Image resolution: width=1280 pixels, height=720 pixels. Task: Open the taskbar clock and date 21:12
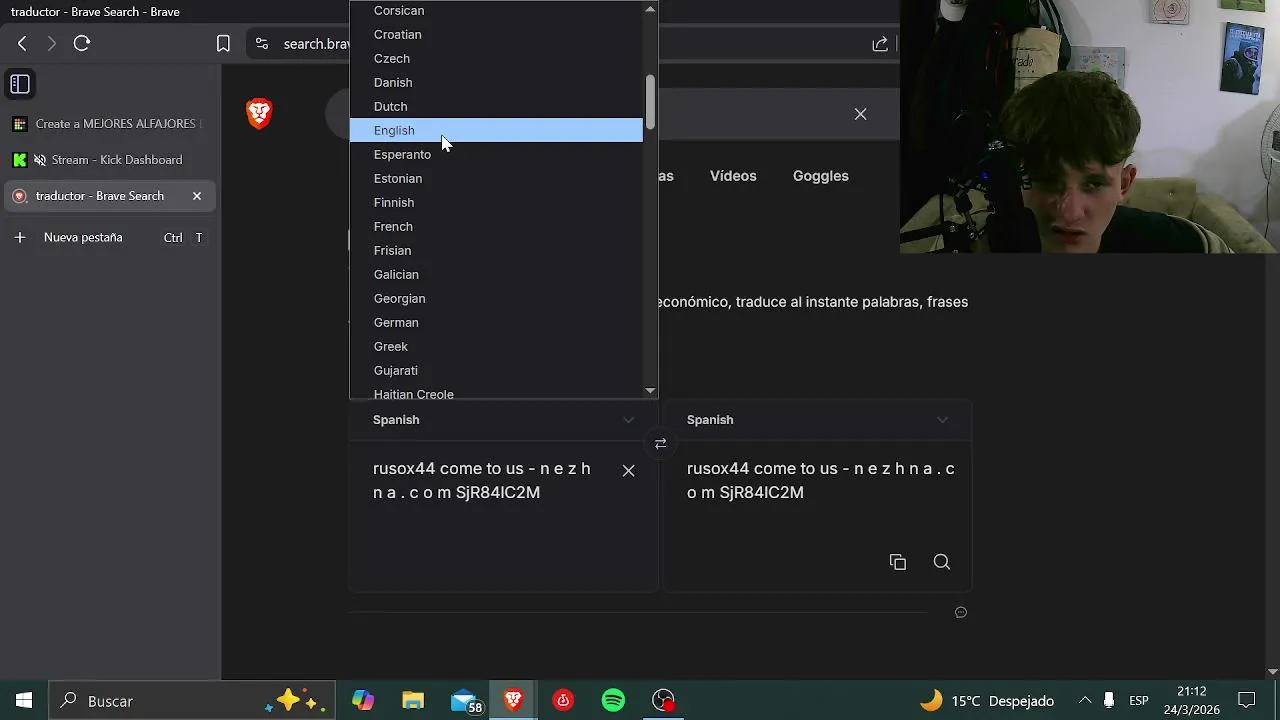coord(1192,701)
